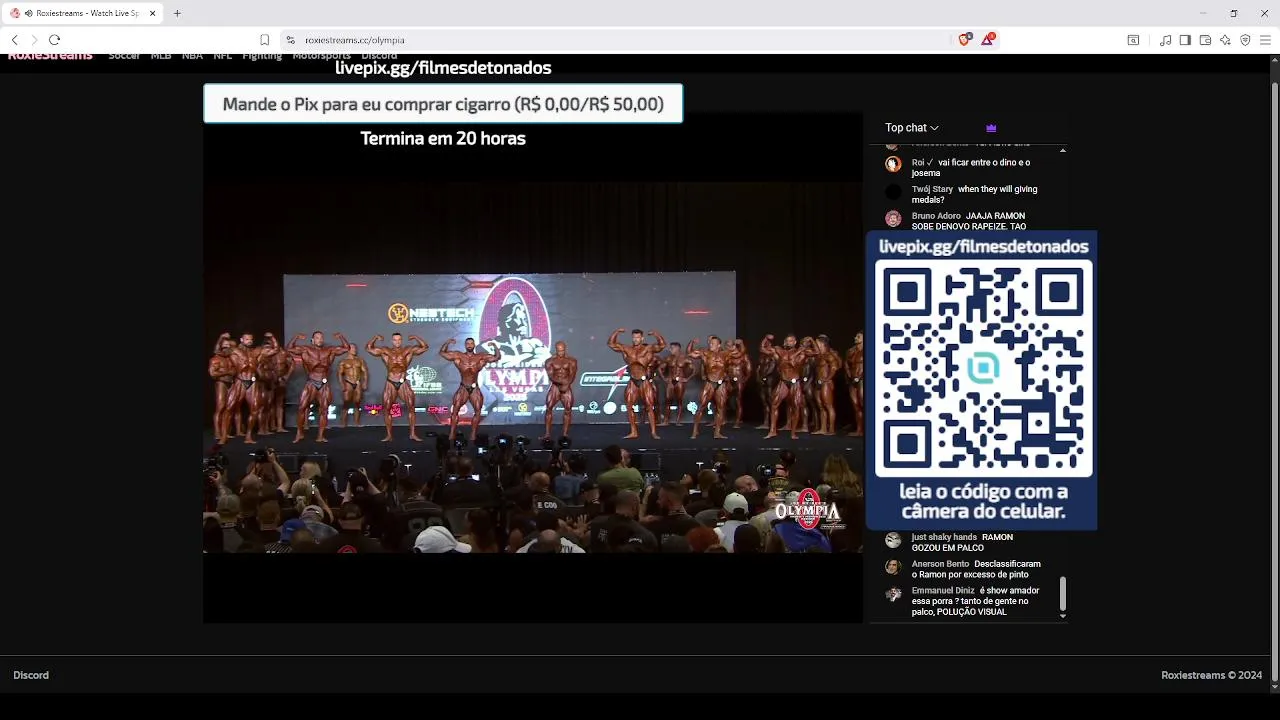Open site information icon beside the URL
This screenshot has width=1280, height=720.
pos(291,40)
